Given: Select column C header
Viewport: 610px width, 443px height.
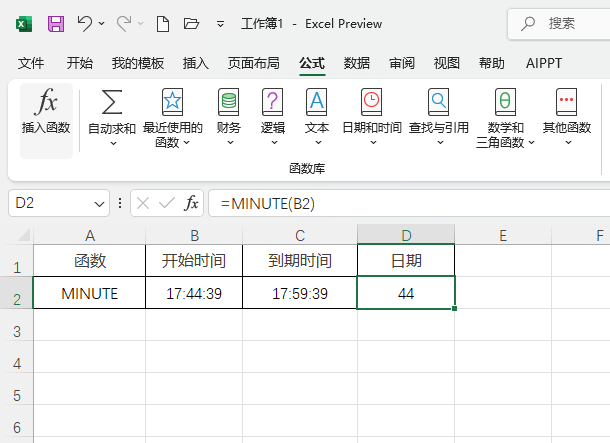Looking at the screenshot, I should pos(300,235).
